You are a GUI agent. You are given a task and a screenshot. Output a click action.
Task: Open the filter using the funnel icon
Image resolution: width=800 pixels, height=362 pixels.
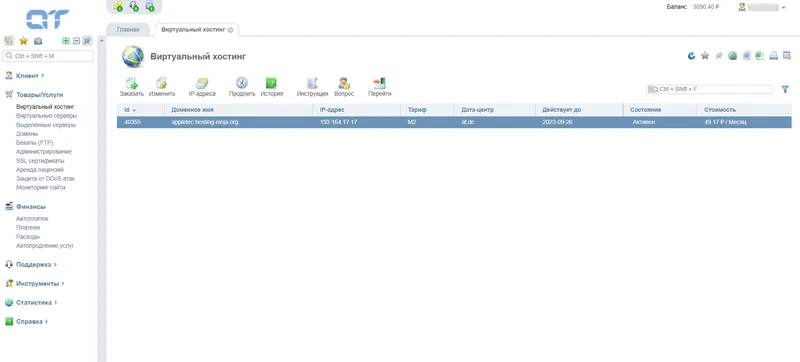(x=785, y=89)
